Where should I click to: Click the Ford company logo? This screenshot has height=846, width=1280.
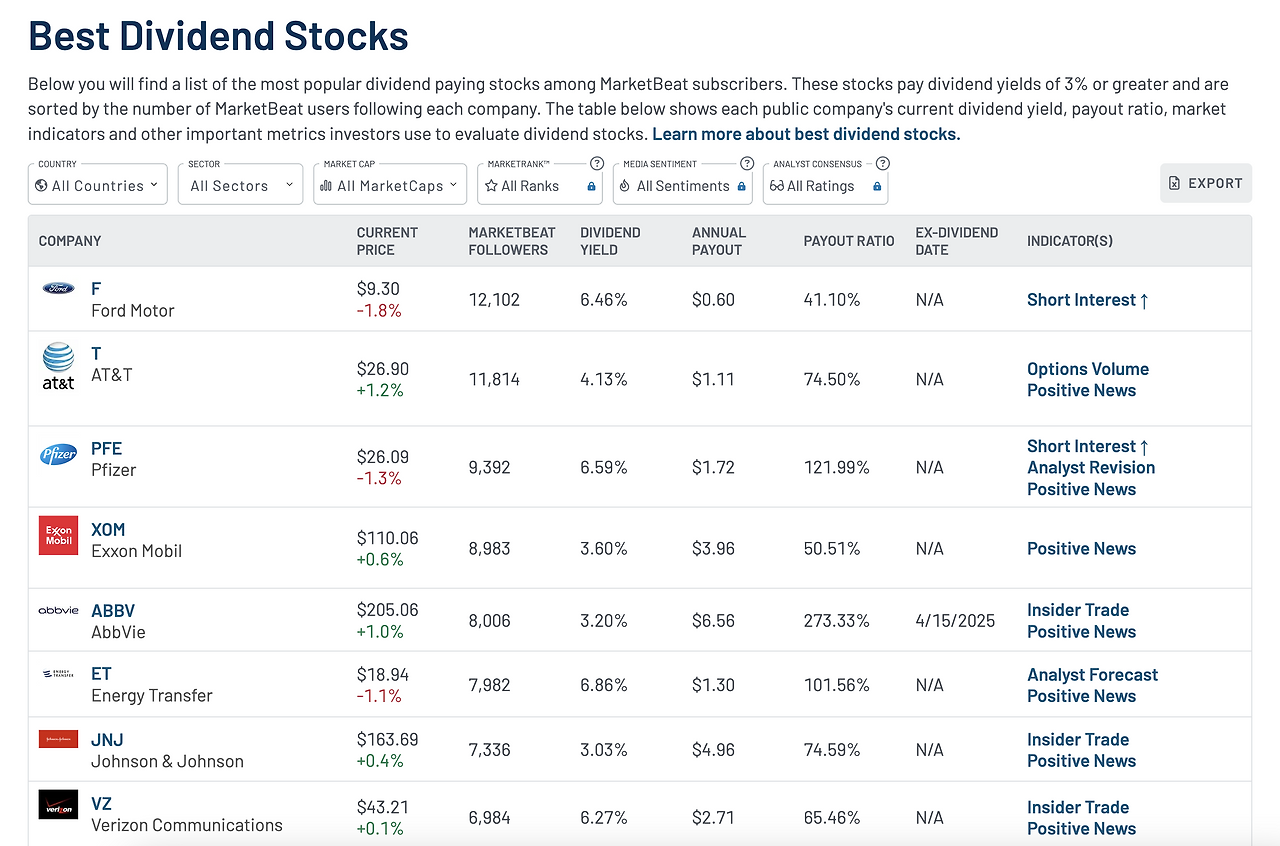coord(58,288)
